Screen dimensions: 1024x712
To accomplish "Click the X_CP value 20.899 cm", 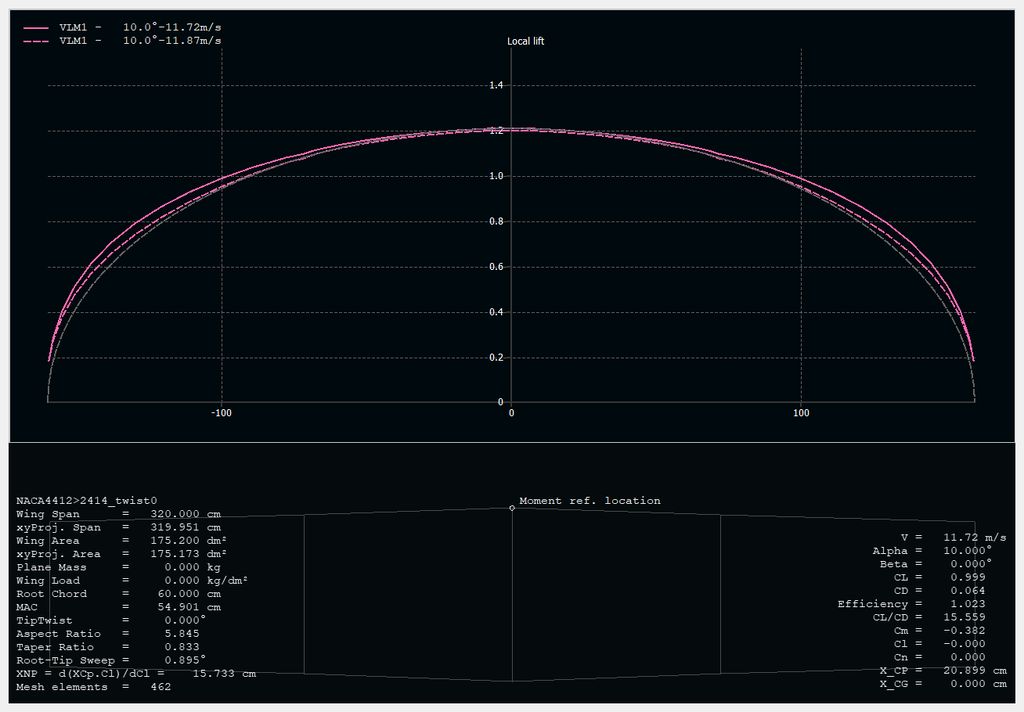I will (x=974, y=670).
